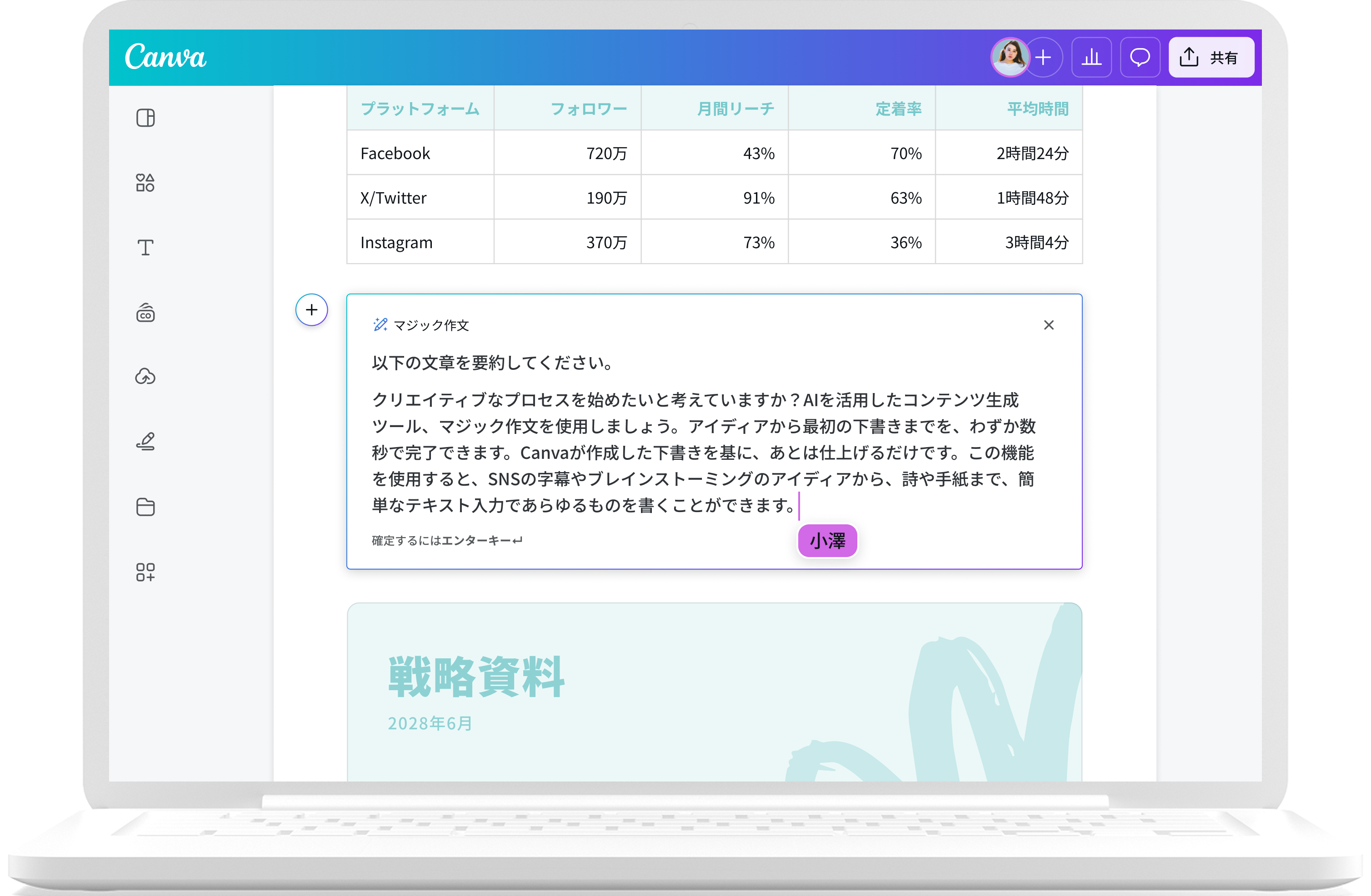
Task: Click the Canva logo
Action: pyautogui.click(x=165, y=57)
